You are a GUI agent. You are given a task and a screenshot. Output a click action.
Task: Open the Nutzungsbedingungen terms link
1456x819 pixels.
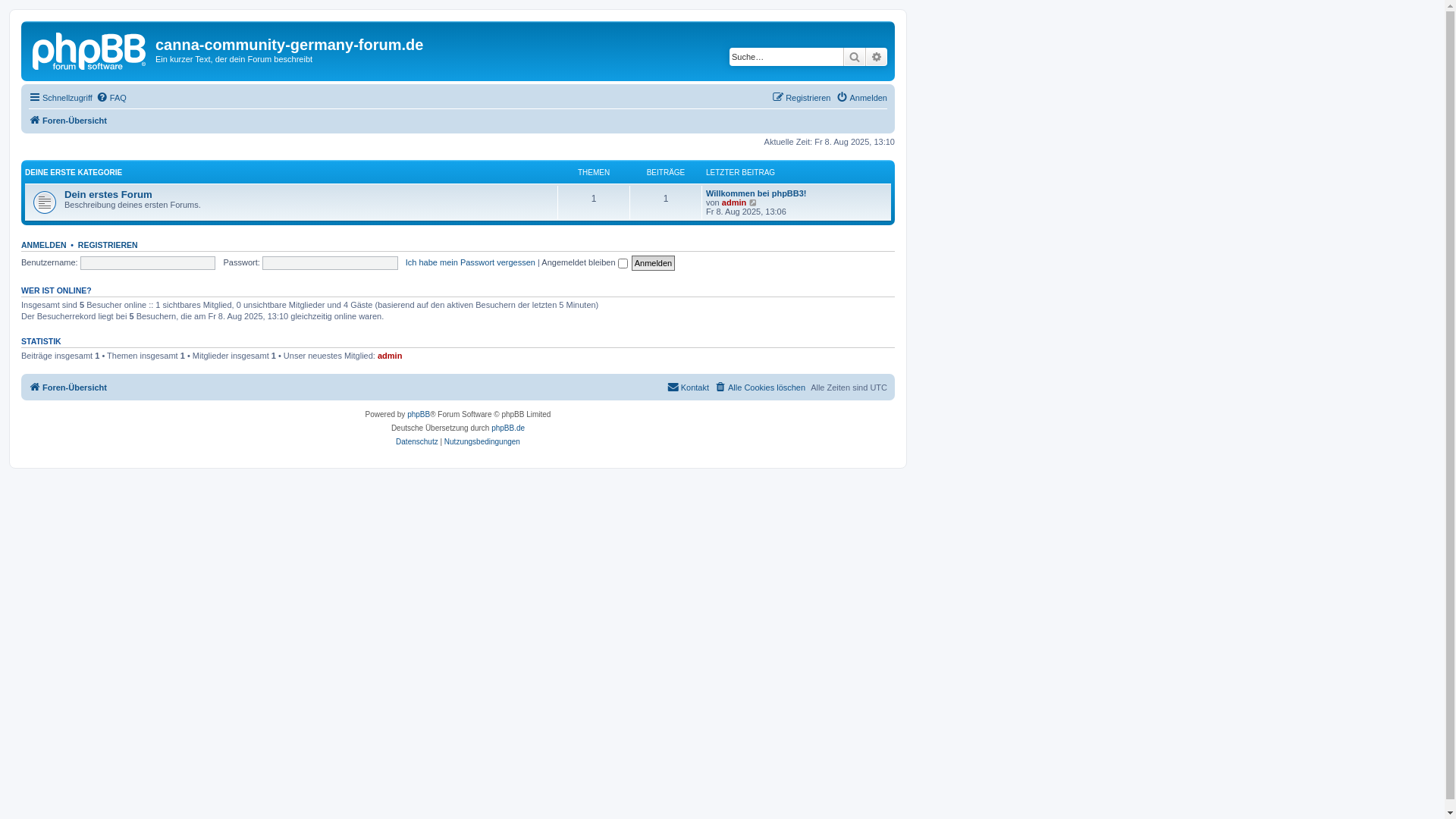(482, 442)
